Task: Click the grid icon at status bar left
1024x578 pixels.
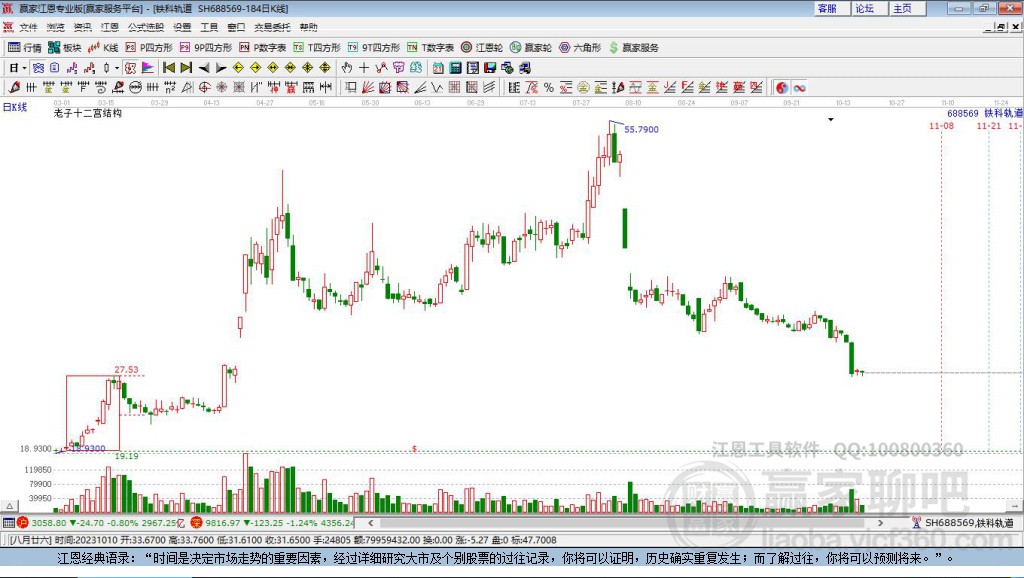Action: [8, 522]
